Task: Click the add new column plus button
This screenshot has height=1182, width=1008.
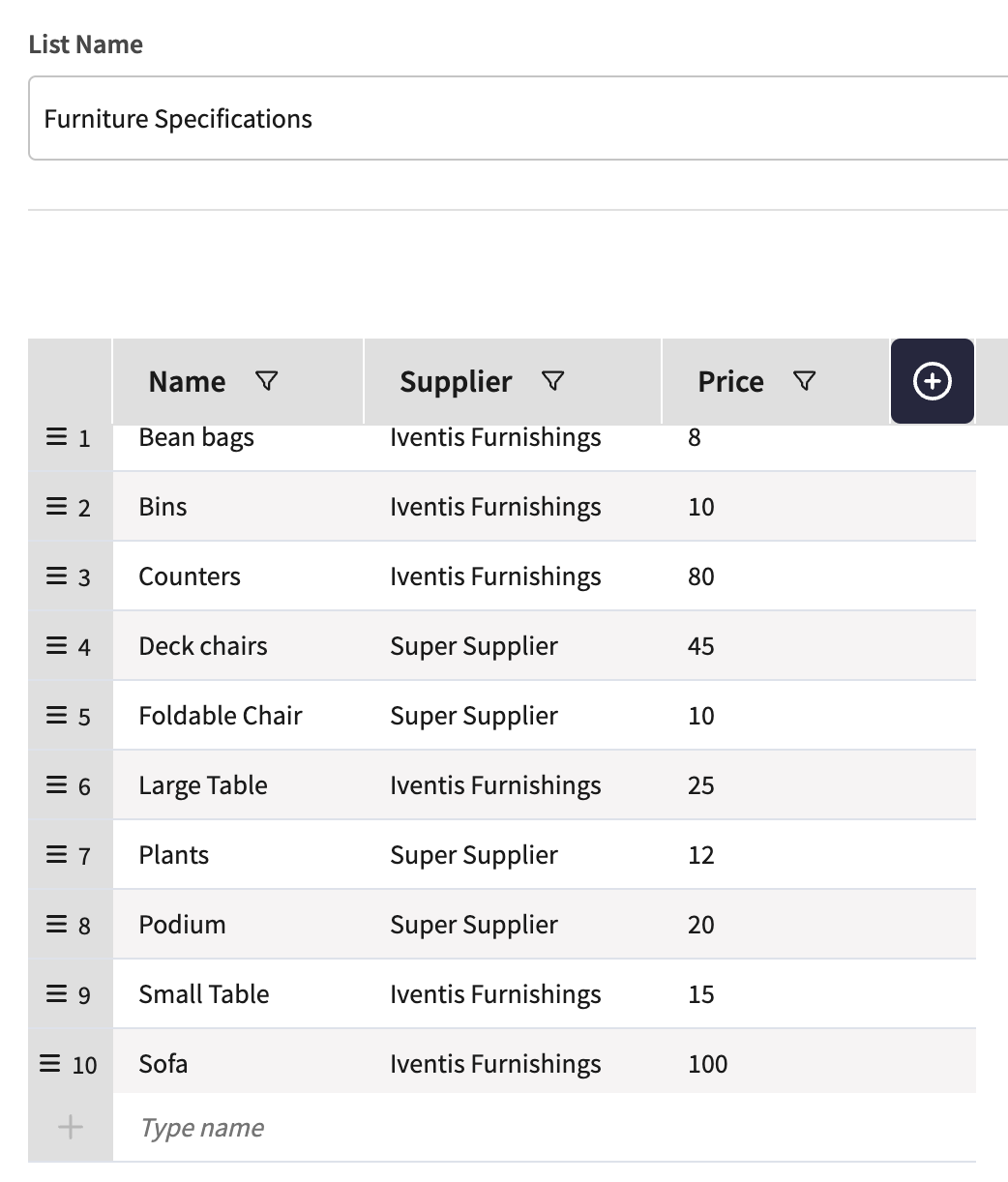Action: [x=931, y=382]
